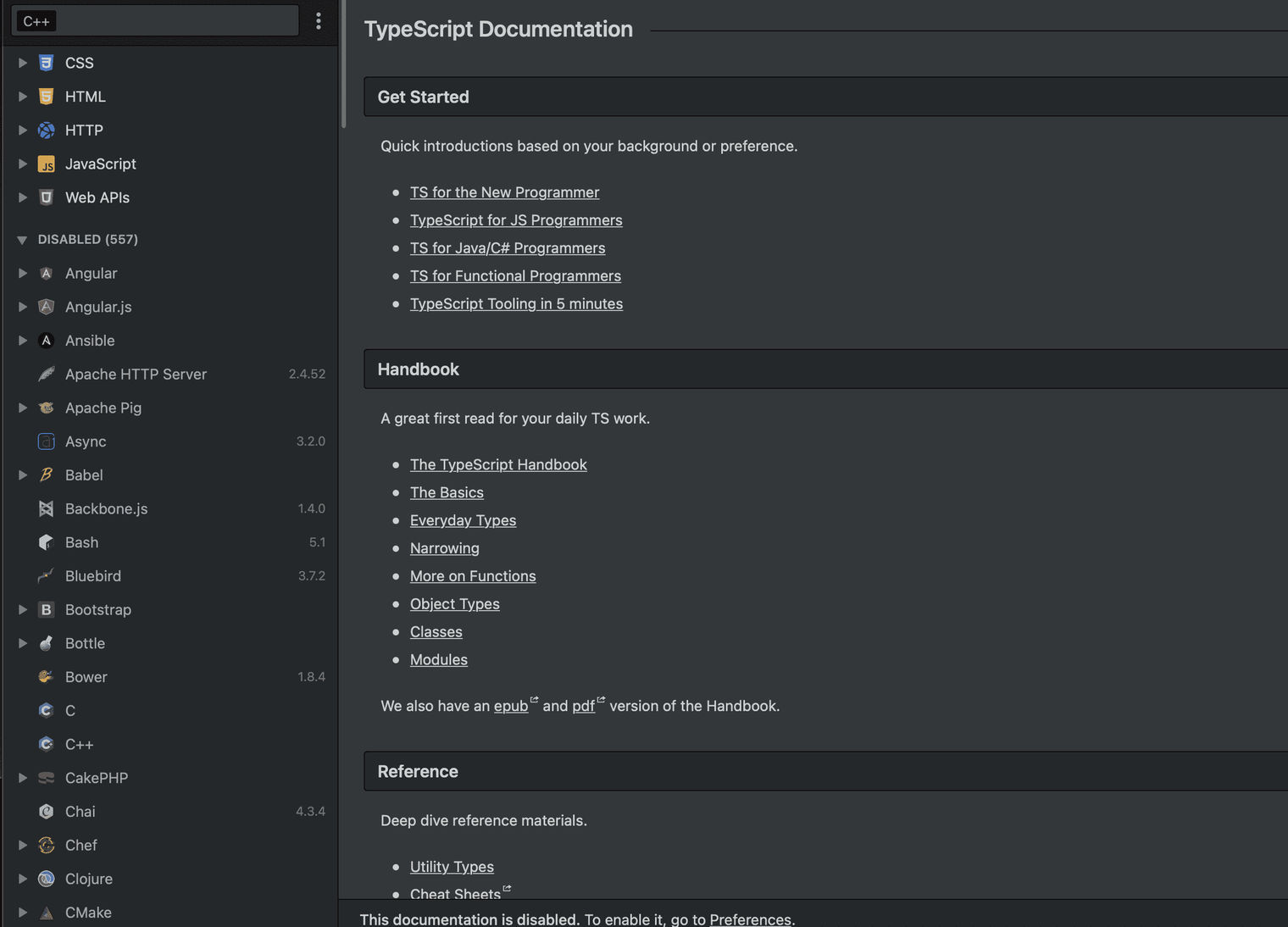Viewport: 1288px width, 927px height.
Task: Open the Utility Types link
Action: [452, 867]
